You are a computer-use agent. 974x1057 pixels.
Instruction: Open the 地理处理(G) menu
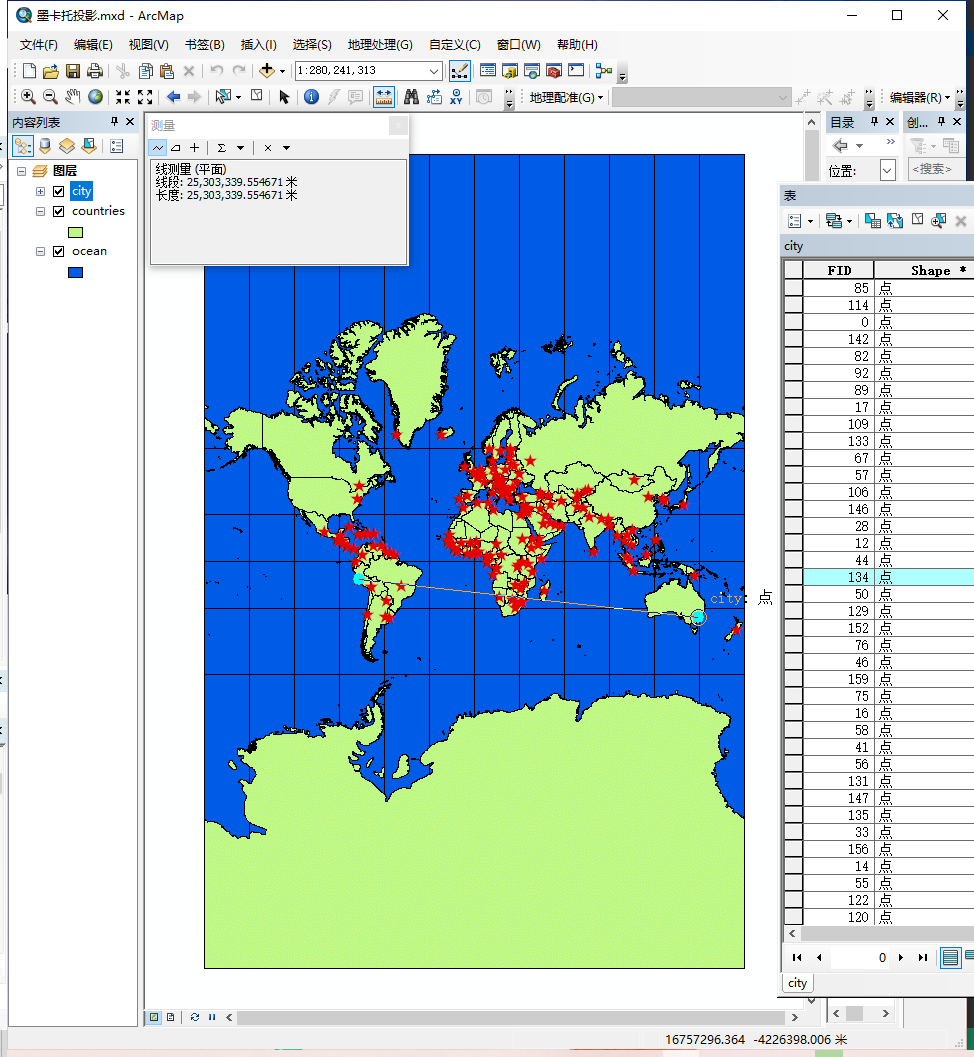[379, 45]
